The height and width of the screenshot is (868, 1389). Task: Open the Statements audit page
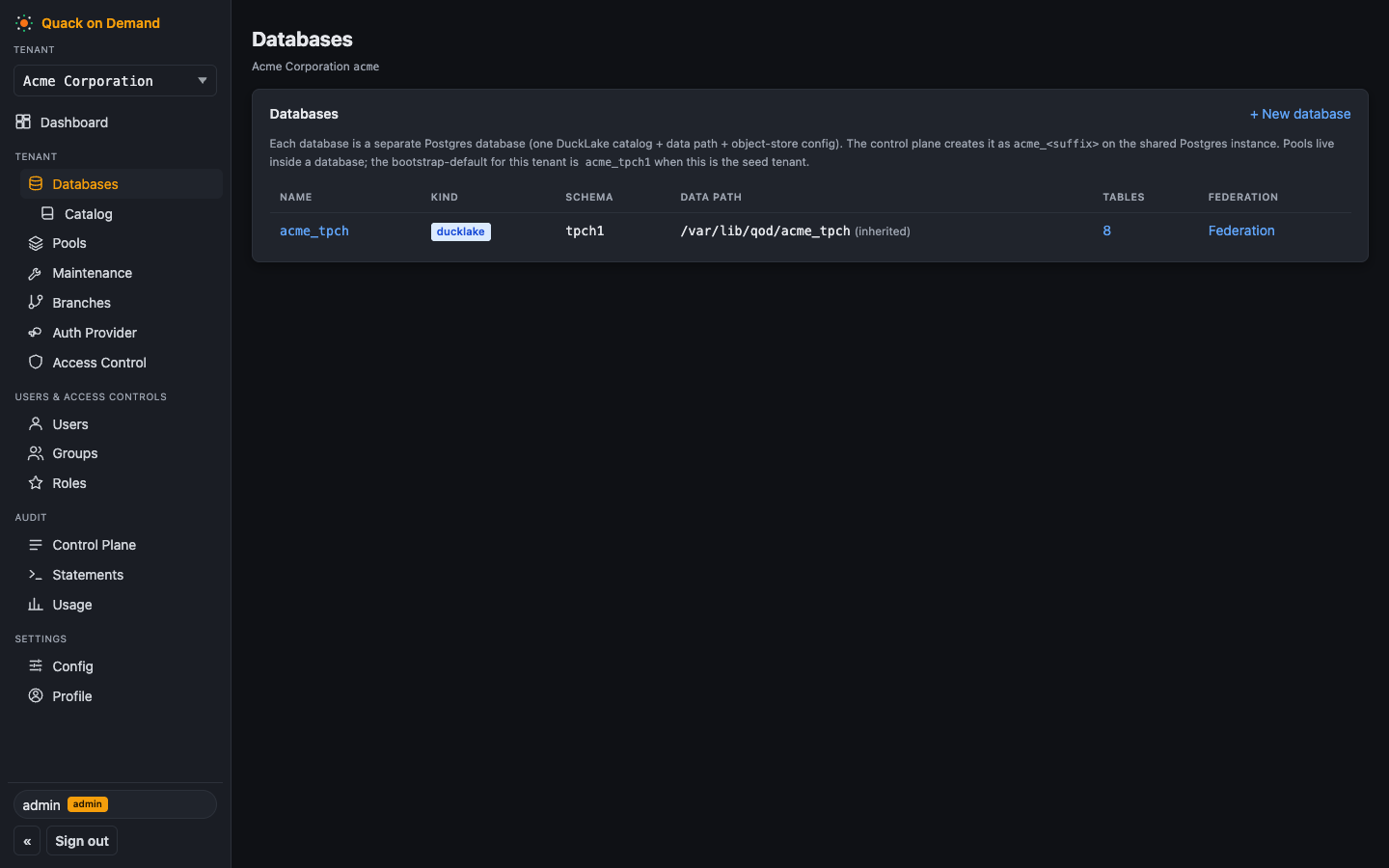122,575
